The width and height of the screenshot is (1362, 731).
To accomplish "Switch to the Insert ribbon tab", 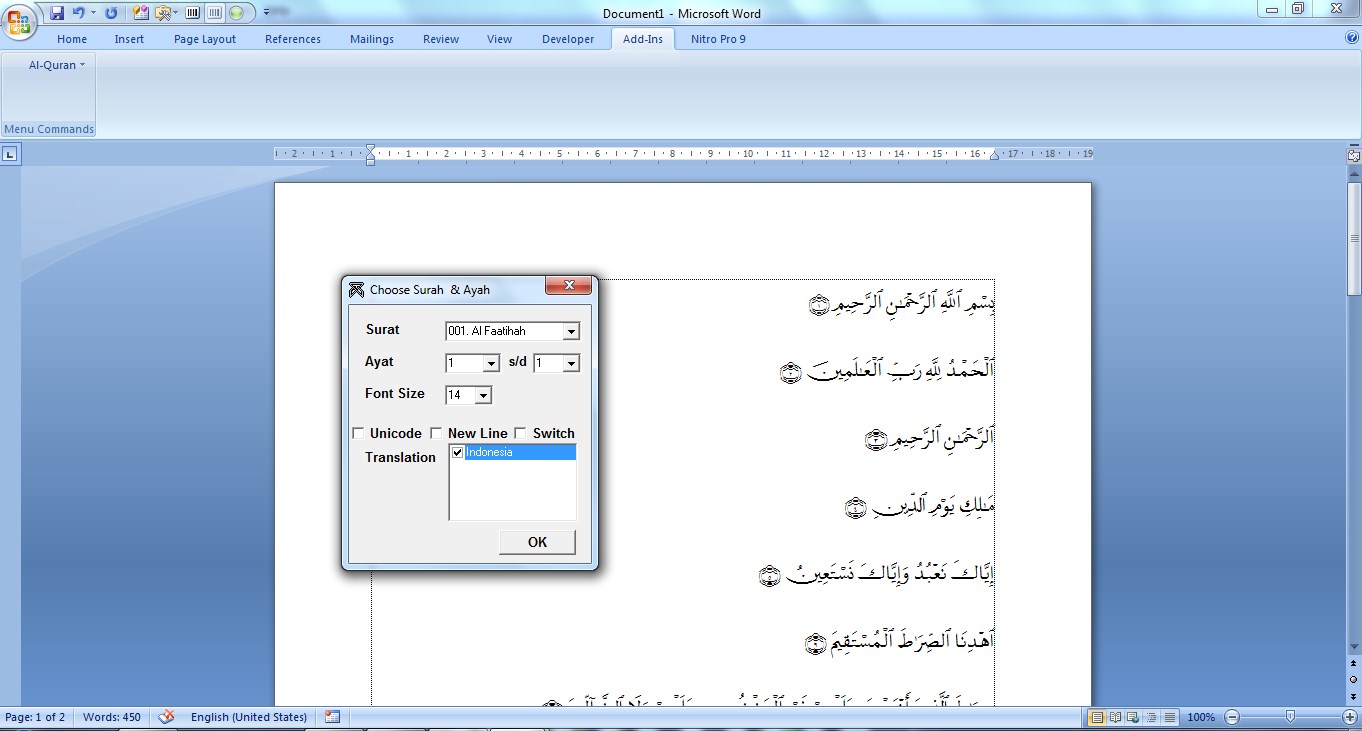I will 129,39.
